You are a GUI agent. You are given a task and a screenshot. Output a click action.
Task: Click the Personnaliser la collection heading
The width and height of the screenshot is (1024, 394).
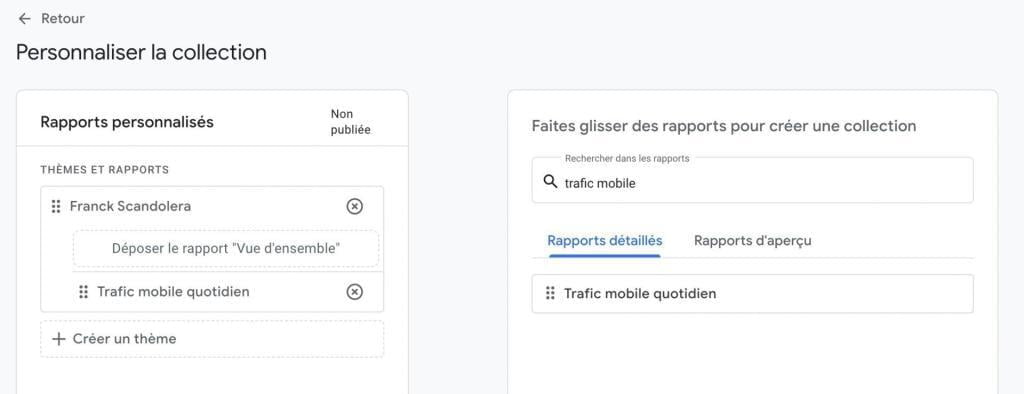coord(141,52)
